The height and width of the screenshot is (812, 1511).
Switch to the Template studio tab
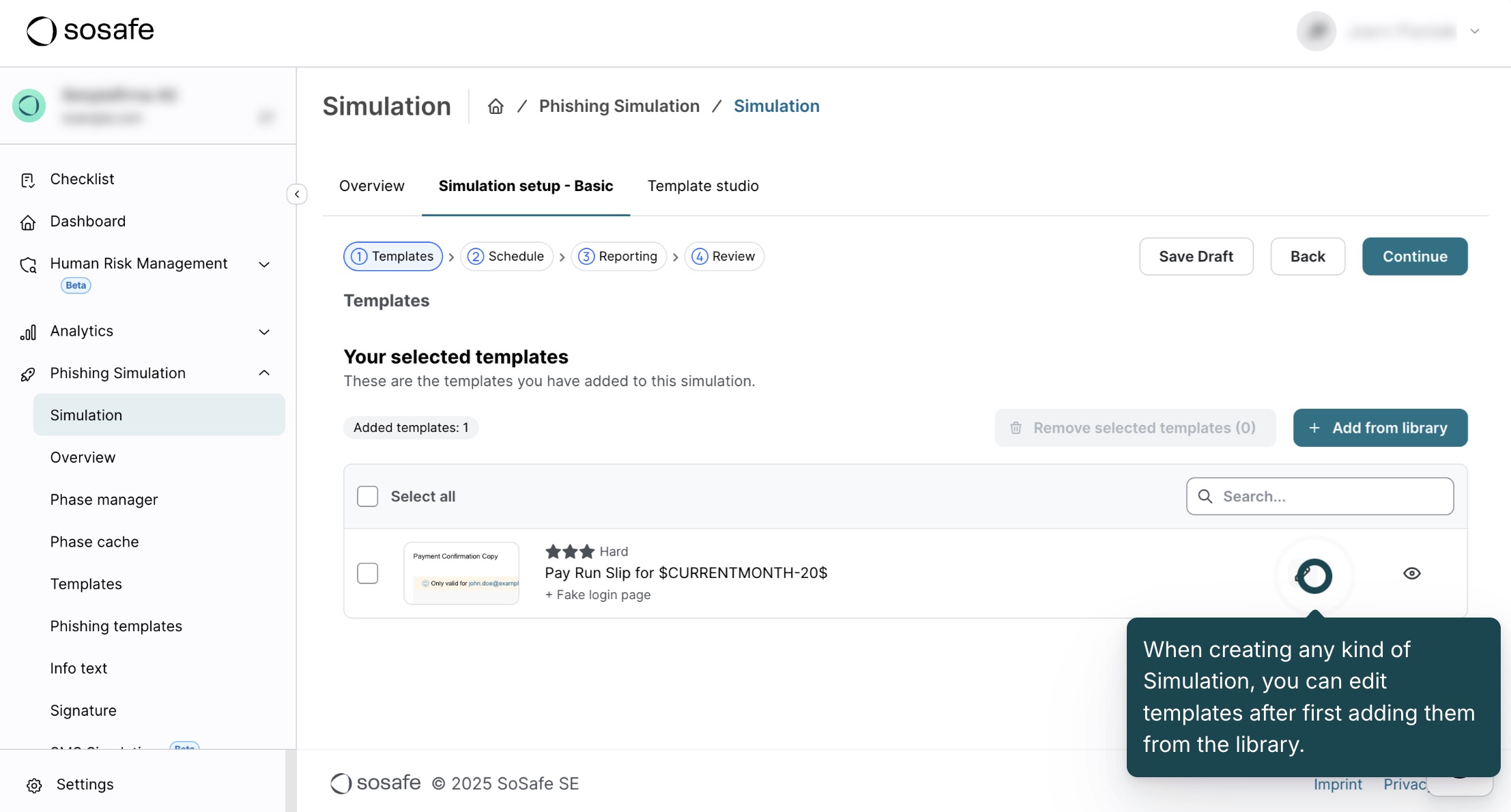703,186
